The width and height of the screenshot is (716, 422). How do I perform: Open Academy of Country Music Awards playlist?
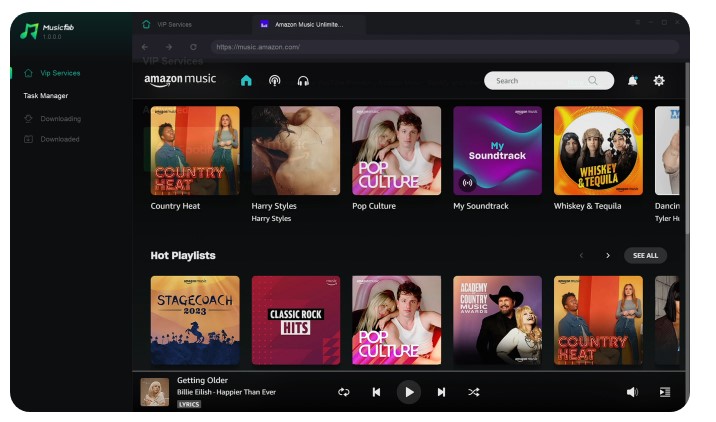[497, 320]
